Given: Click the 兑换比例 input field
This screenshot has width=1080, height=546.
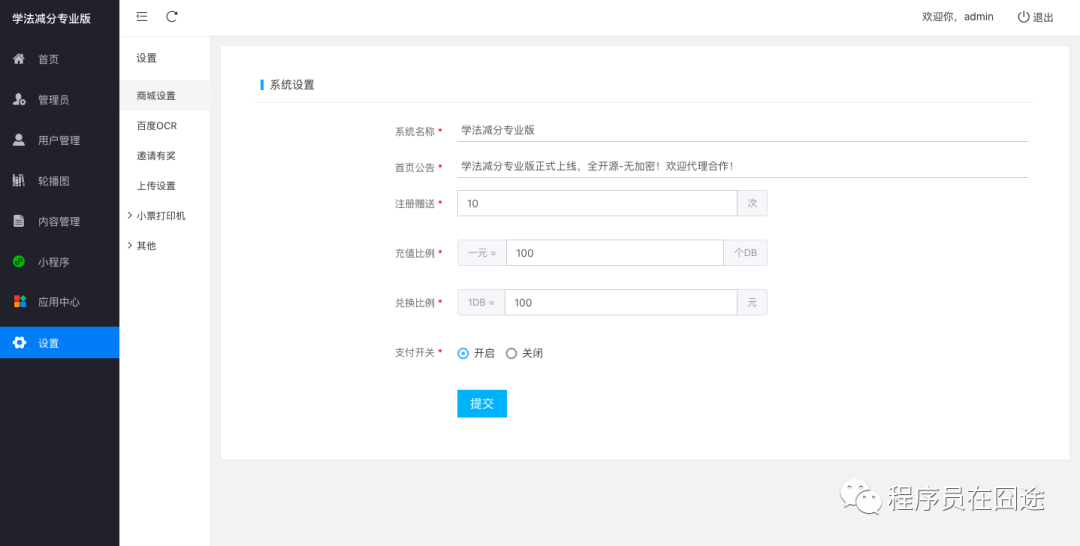Looking at the screenshot, I should [621, 302].
